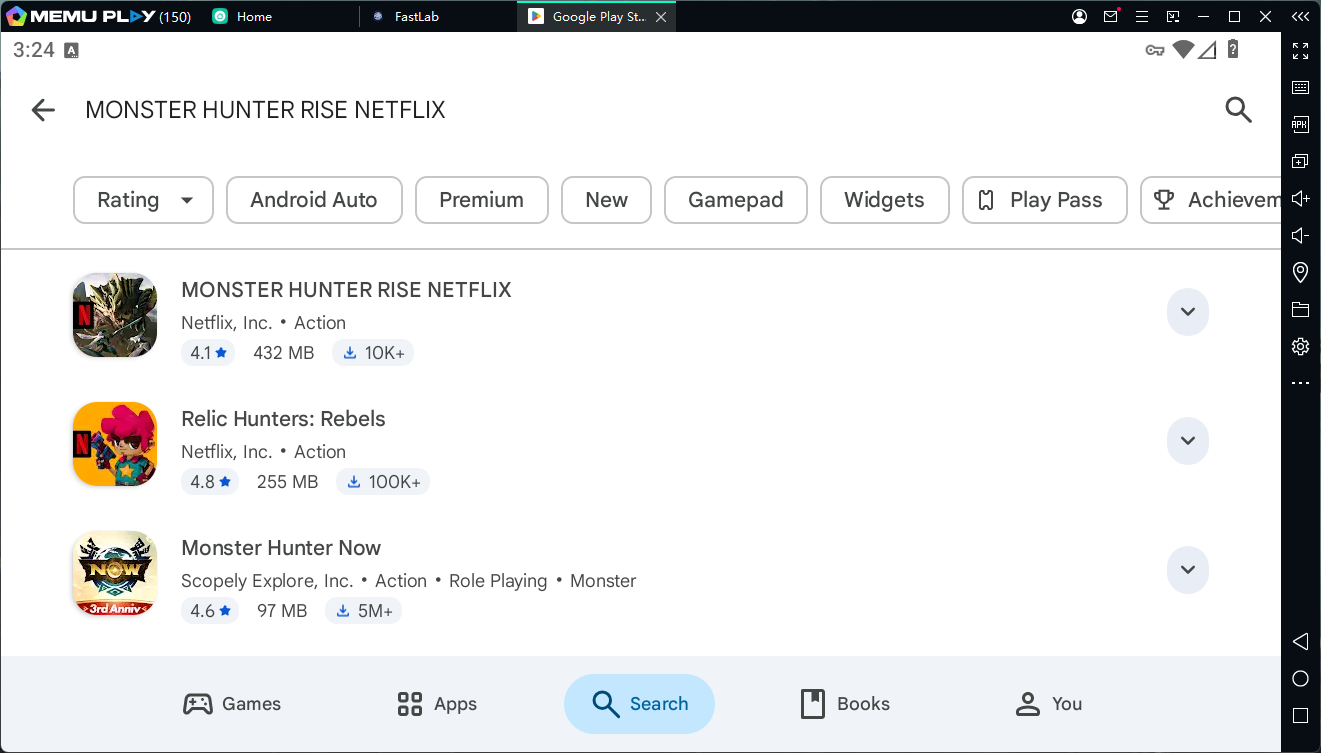Tap the magnifier icon beside the query
Image resolution: width=1321 pixels, height=753 pixels.
(1238, 110)
